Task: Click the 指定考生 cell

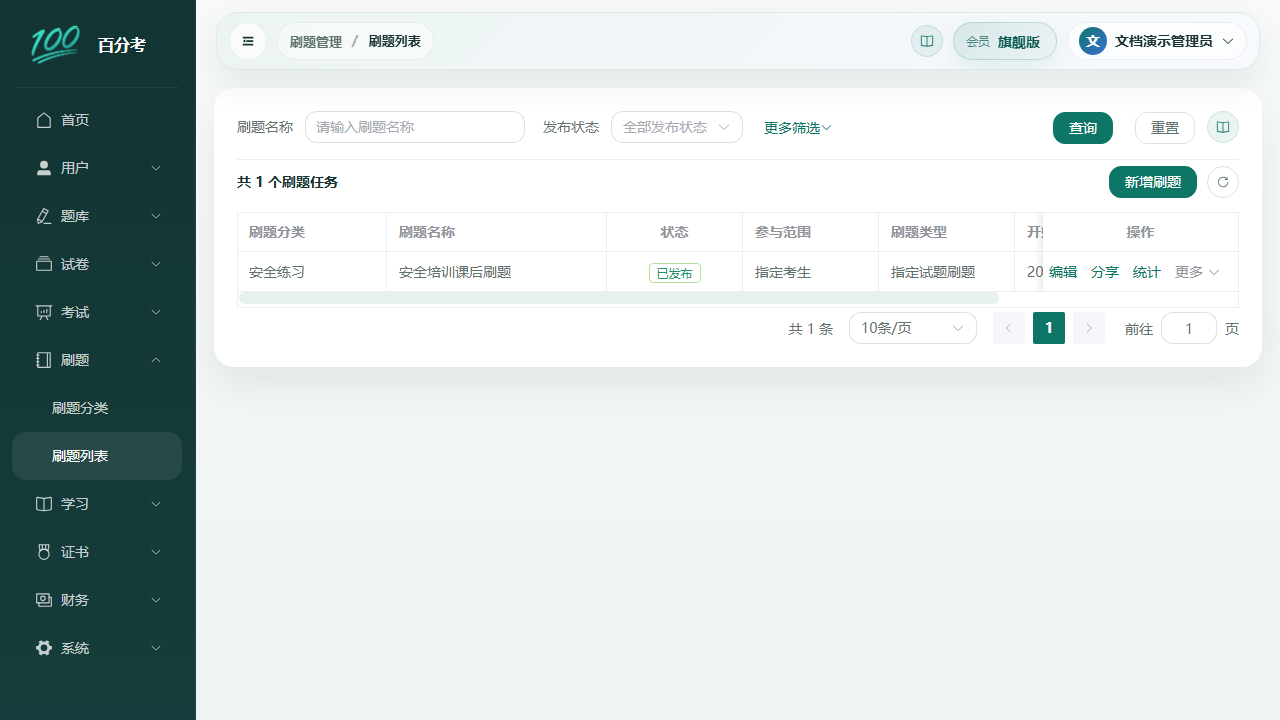Action: pos(811,272)
